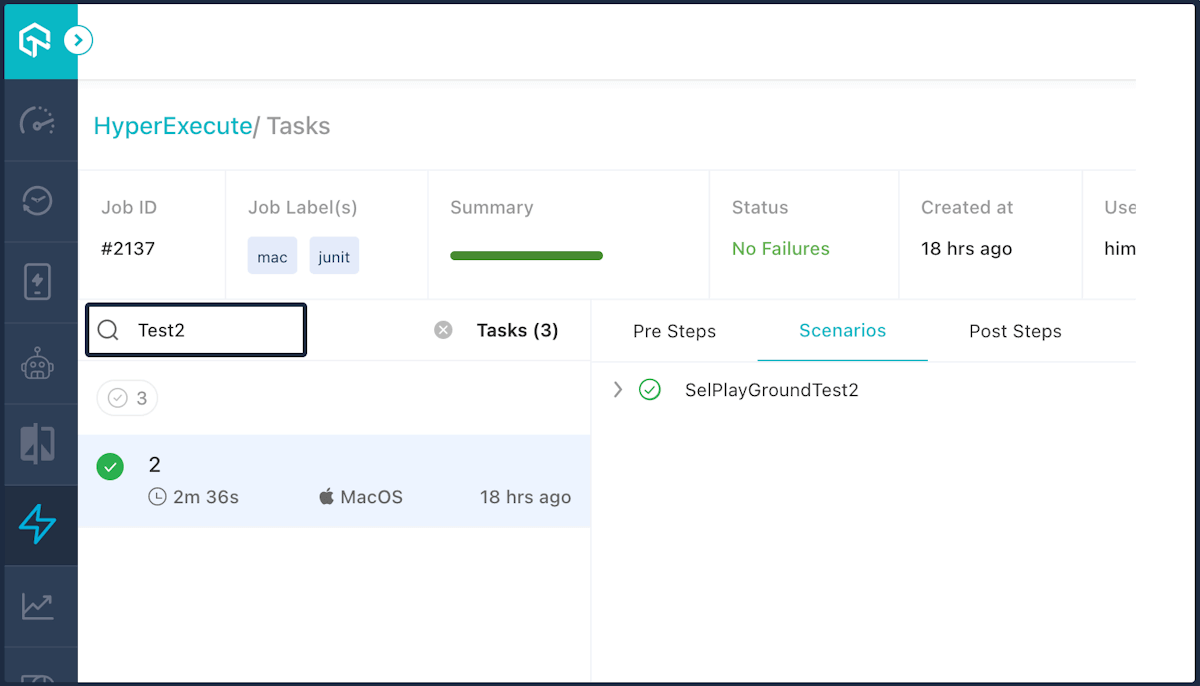The image size is (1200, 686).
Task: Open the Automation robot icon
Action: [x=38, y=364]
